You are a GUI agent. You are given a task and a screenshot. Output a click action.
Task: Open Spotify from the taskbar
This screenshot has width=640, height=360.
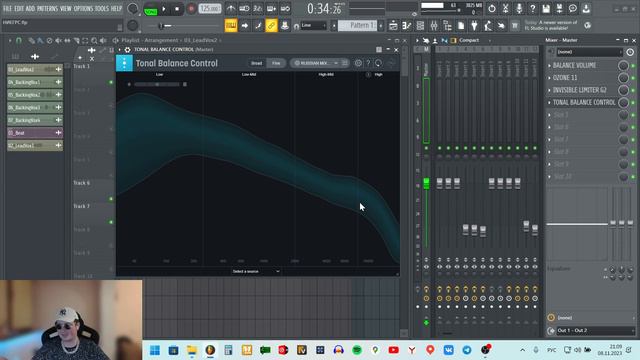357,350
